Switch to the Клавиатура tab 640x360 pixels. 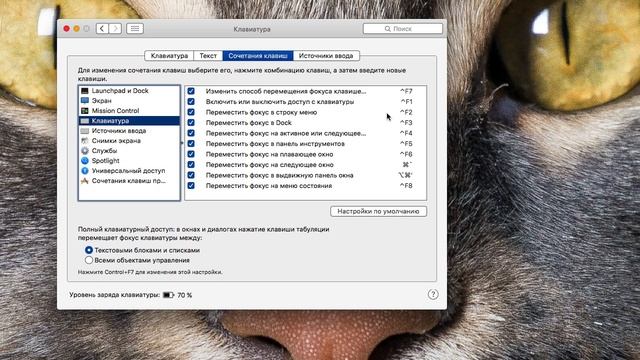pos(169,56)
